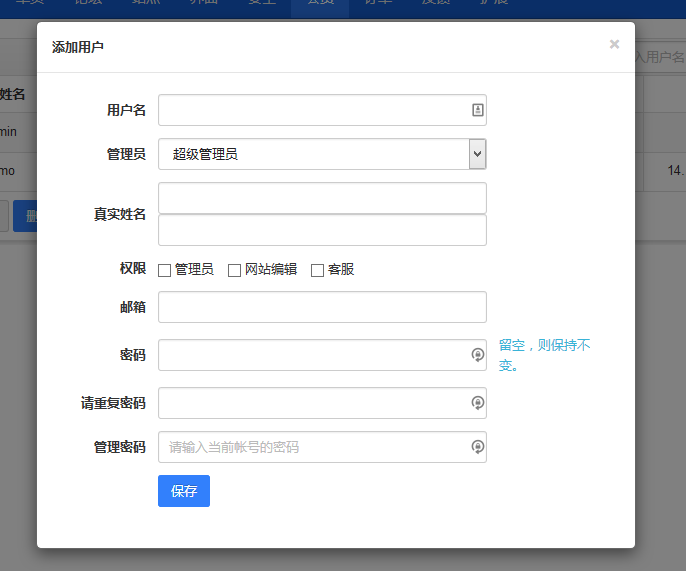
Task: Click the 用户名 input field
Action: [322, 110]
